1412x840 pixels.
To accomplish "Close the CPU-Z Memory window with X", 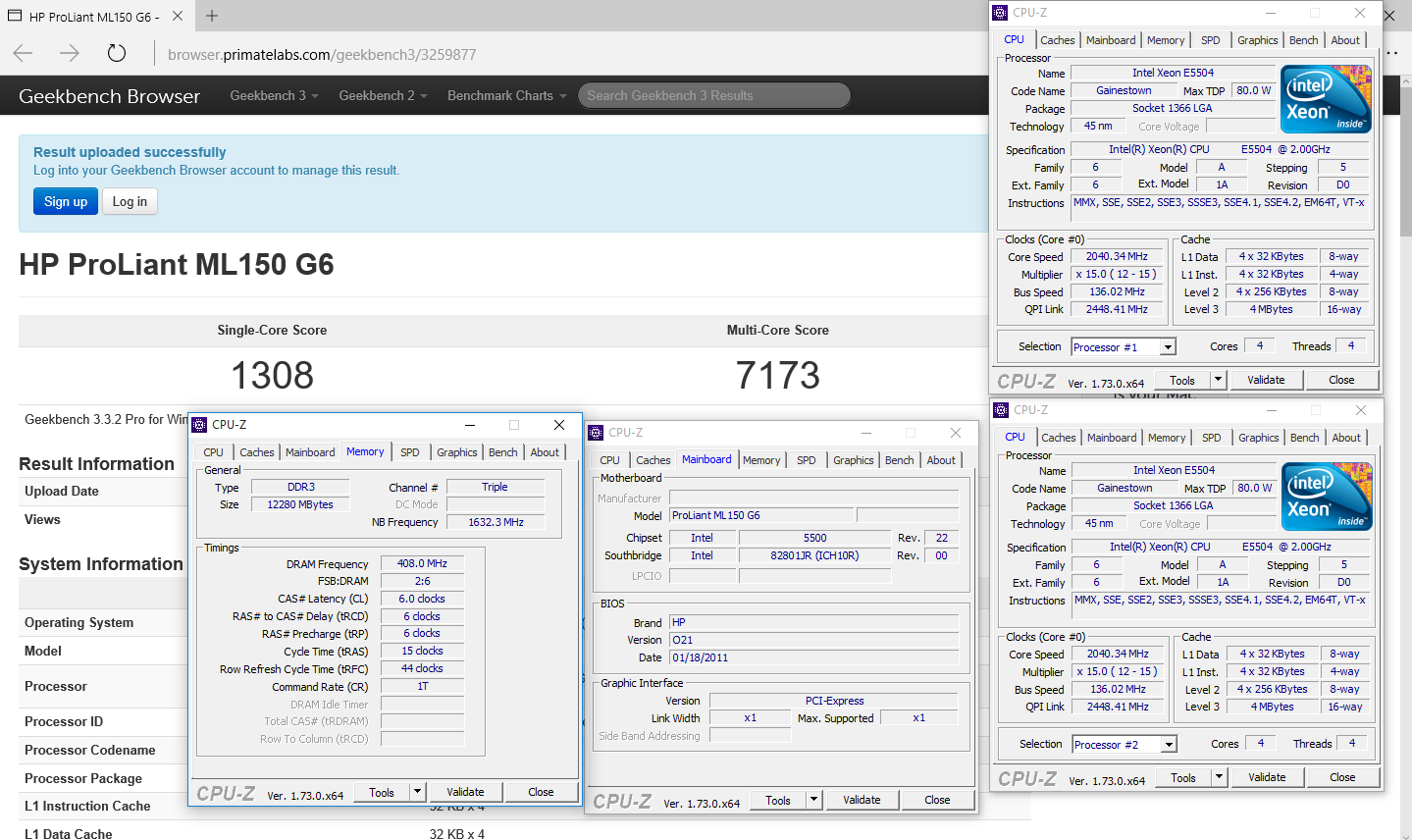I will [559, 425].
